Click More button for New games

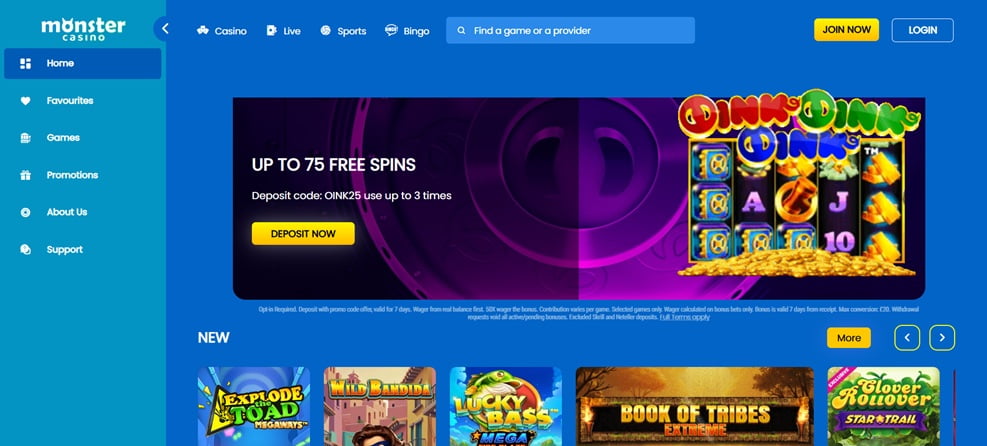(x=849, y=338)
